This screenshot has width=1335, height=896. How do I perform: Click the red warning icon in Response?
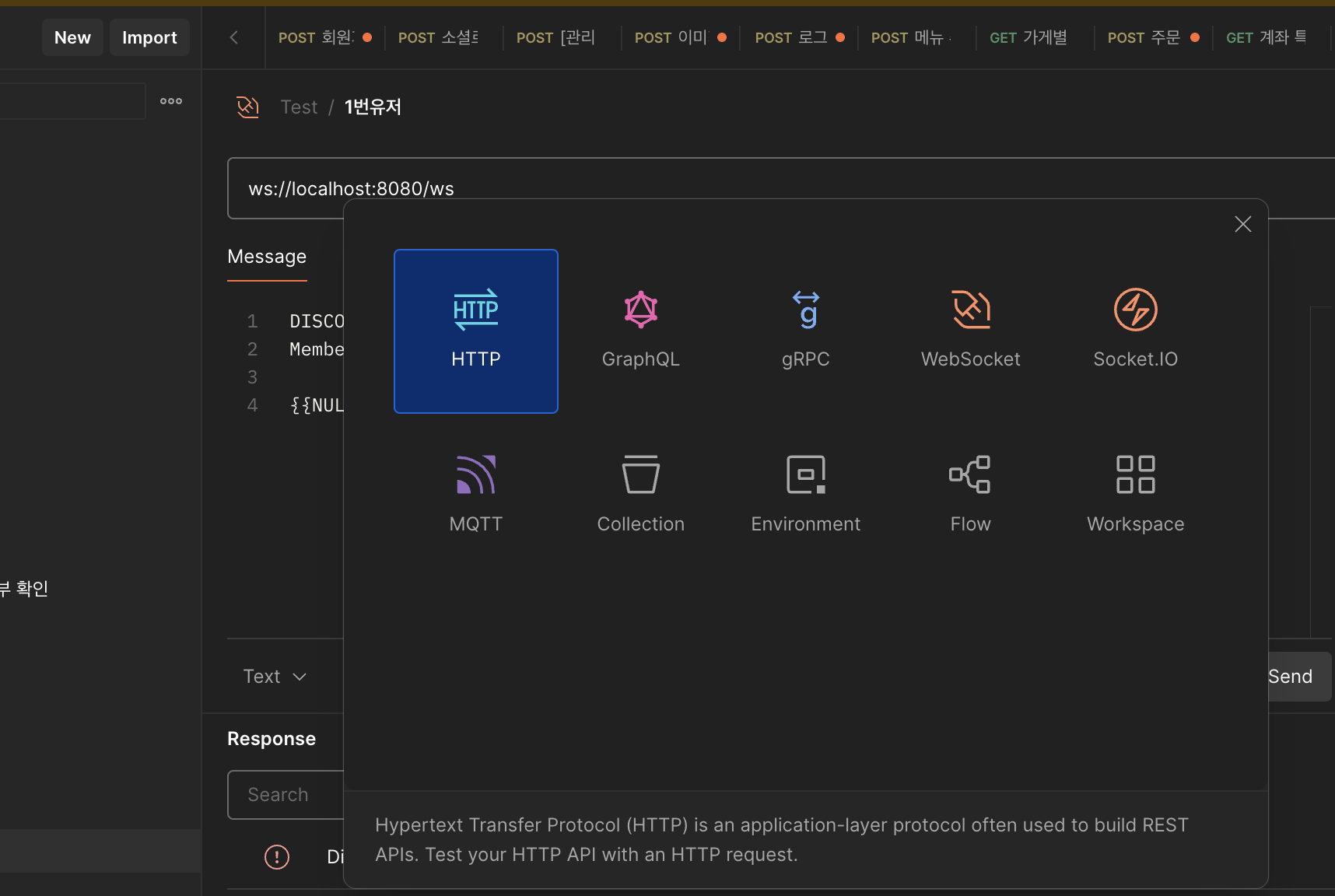pos(277,856)
